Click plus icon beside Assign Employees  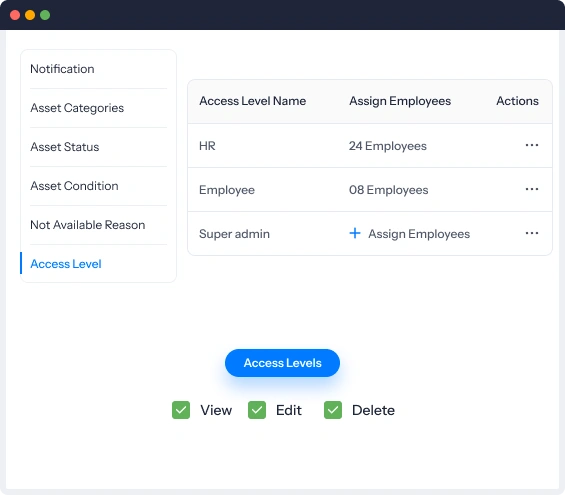click(x=355, y=233)
